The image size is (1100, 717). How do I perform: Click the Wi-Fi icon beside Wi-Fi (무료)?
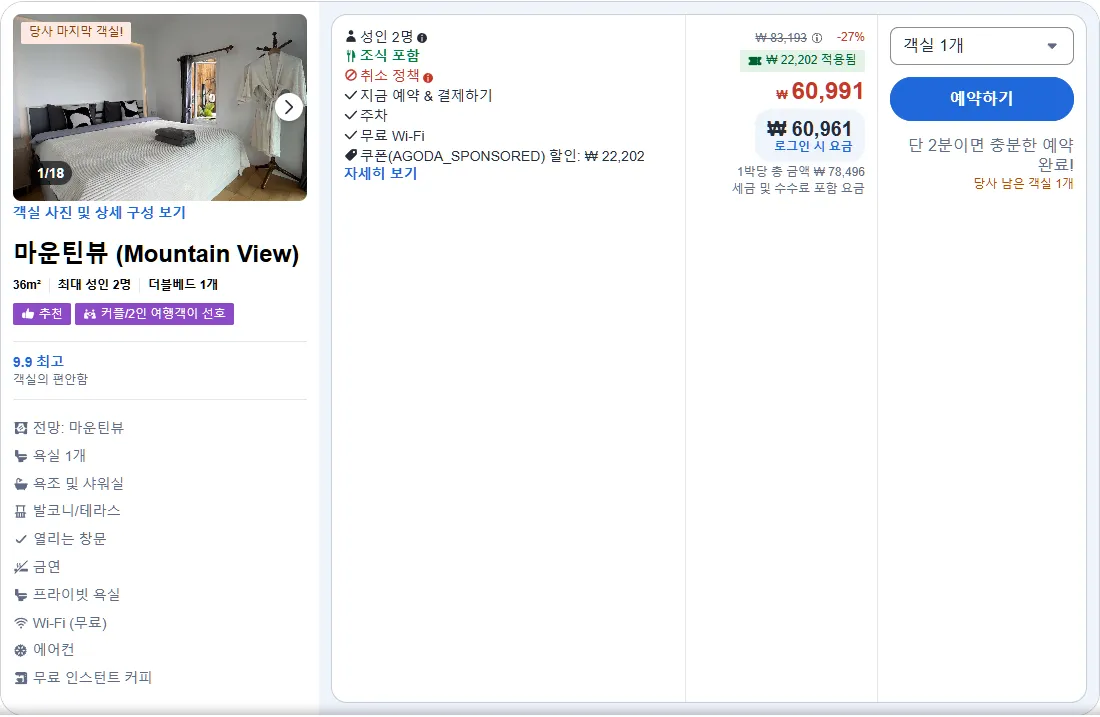pos(21,623)
